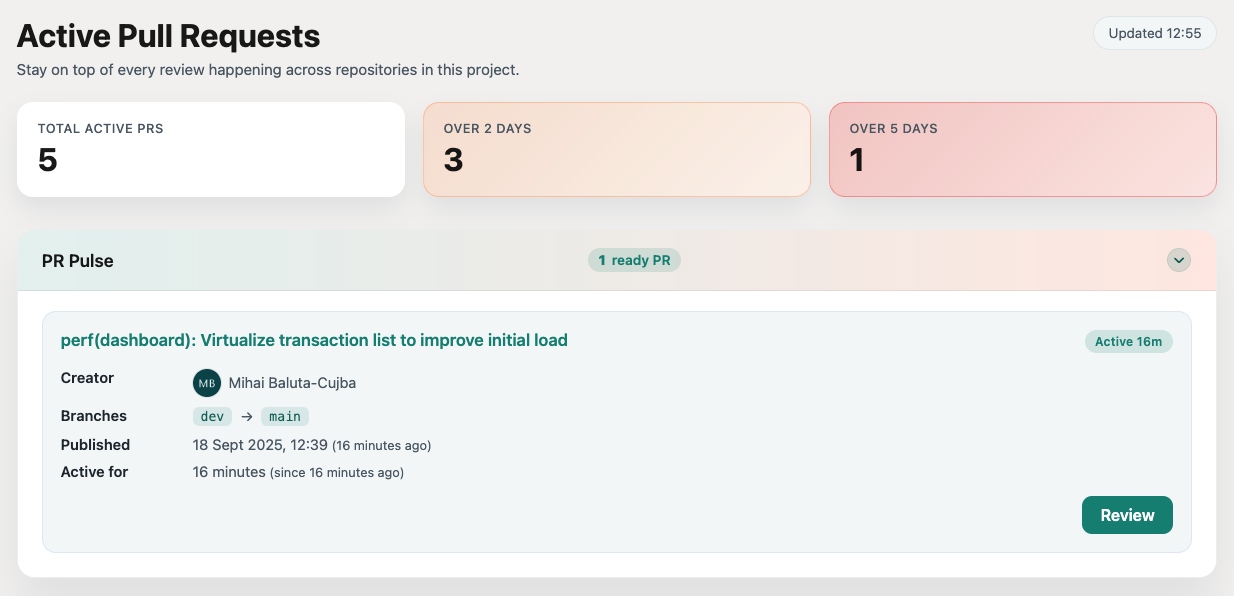1234x596 pixels.
Task: Filter by the Over 2 Days card
Action: click(616, 149)
